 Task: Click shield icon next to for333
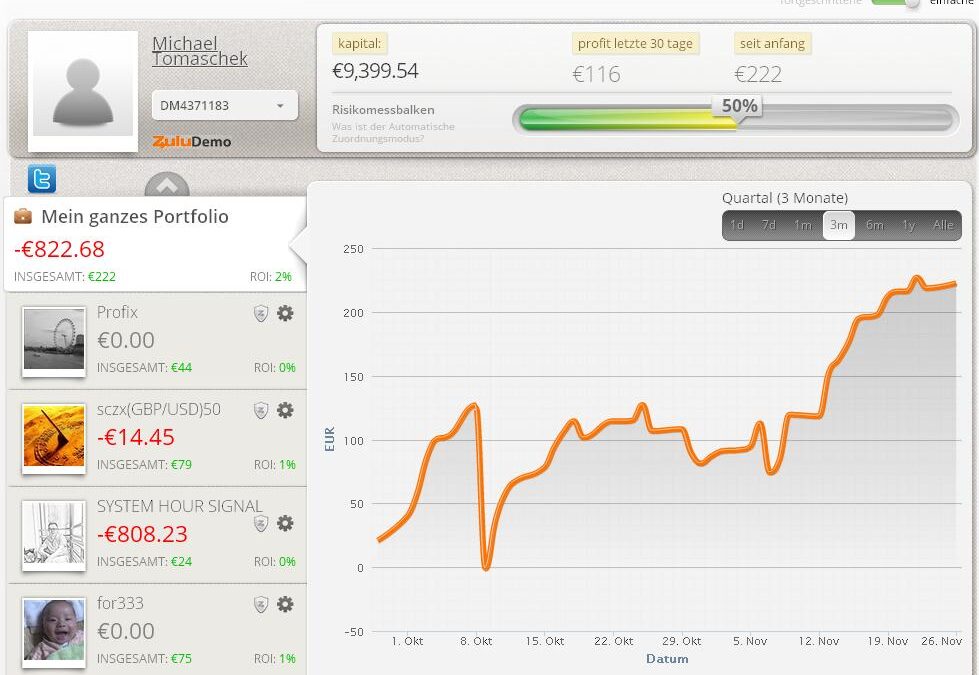(x=261, y=604)
